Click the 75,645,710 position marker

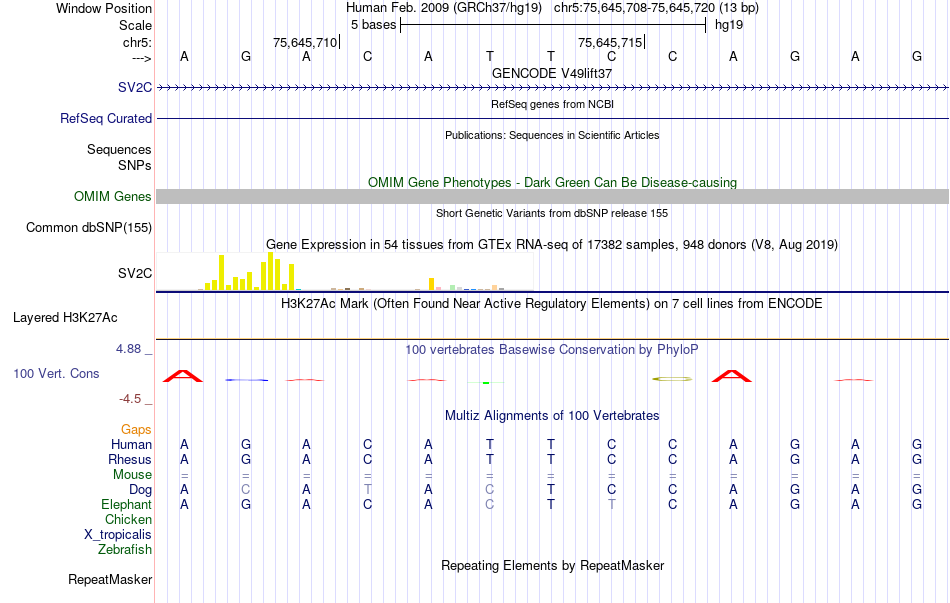[x=305, y=42]
